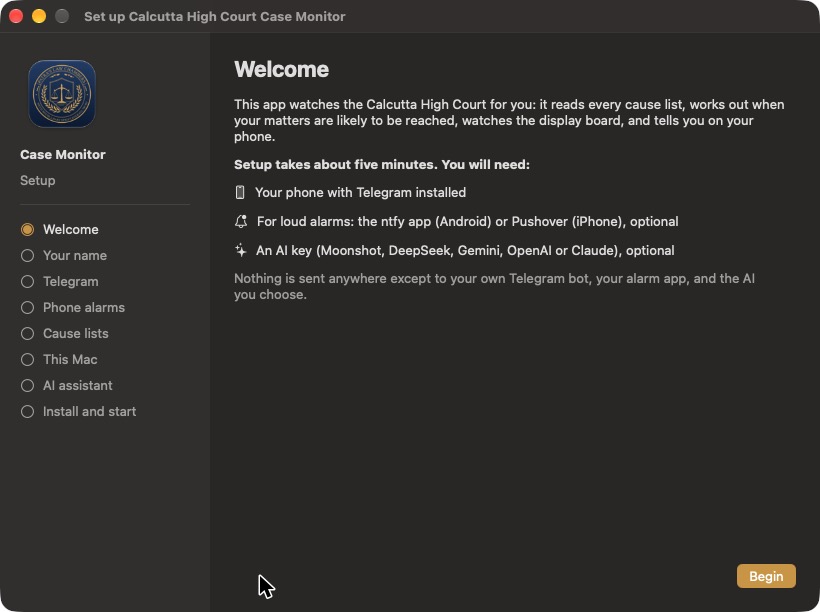Jump to the Install and start step

point(78,412)
